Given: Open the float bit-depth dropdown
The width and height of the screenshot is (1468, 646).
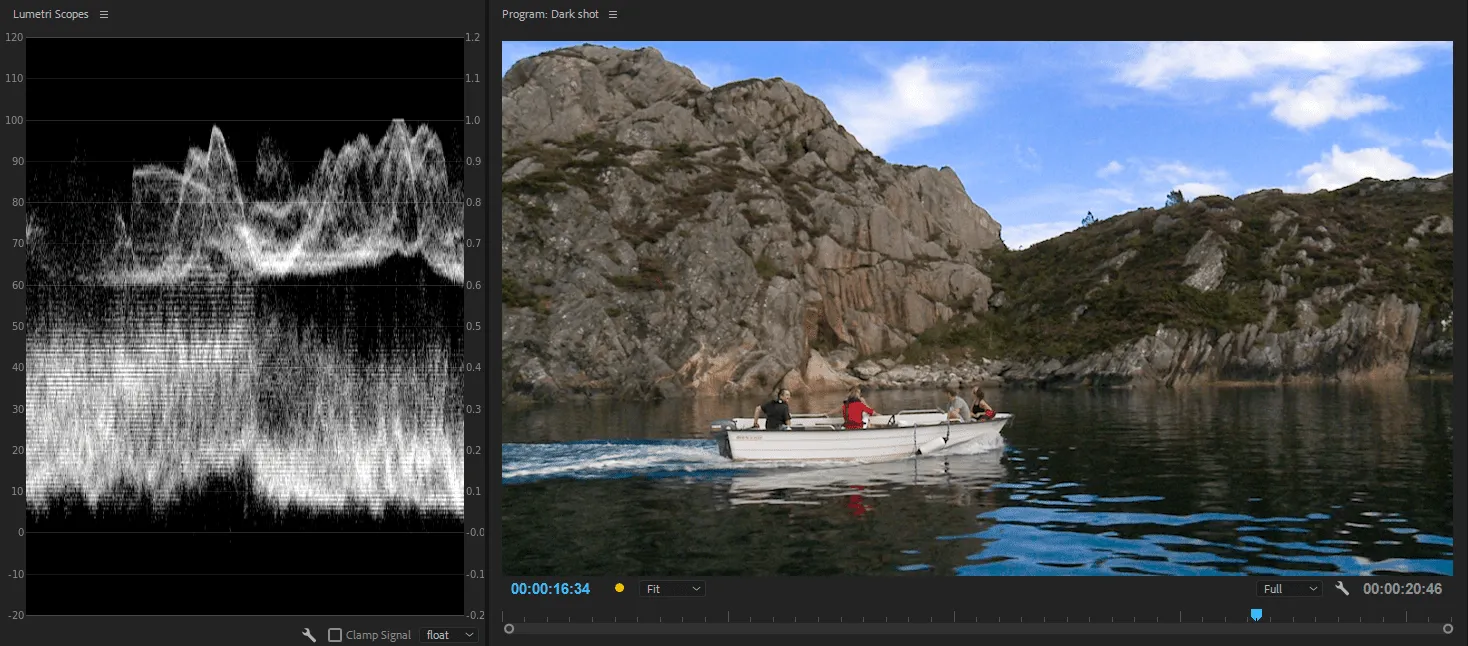Looking at the screenshot, I should coord(449,635).
